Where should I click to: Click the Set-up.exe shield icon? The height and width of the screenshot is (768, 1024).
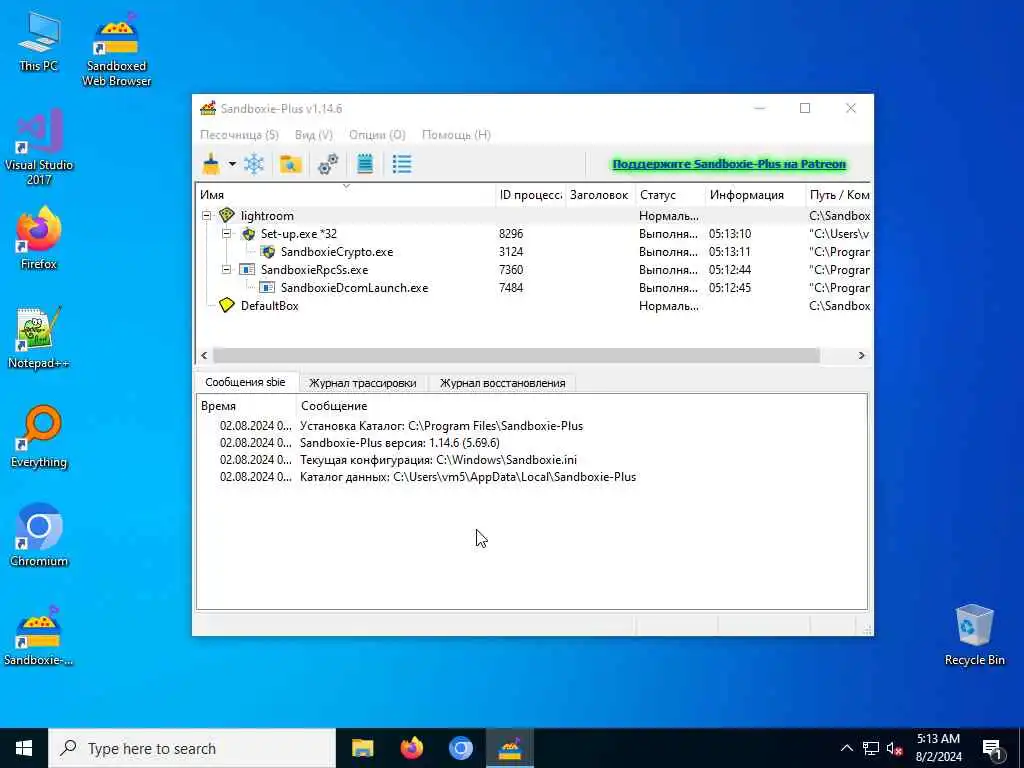point(248,234)
